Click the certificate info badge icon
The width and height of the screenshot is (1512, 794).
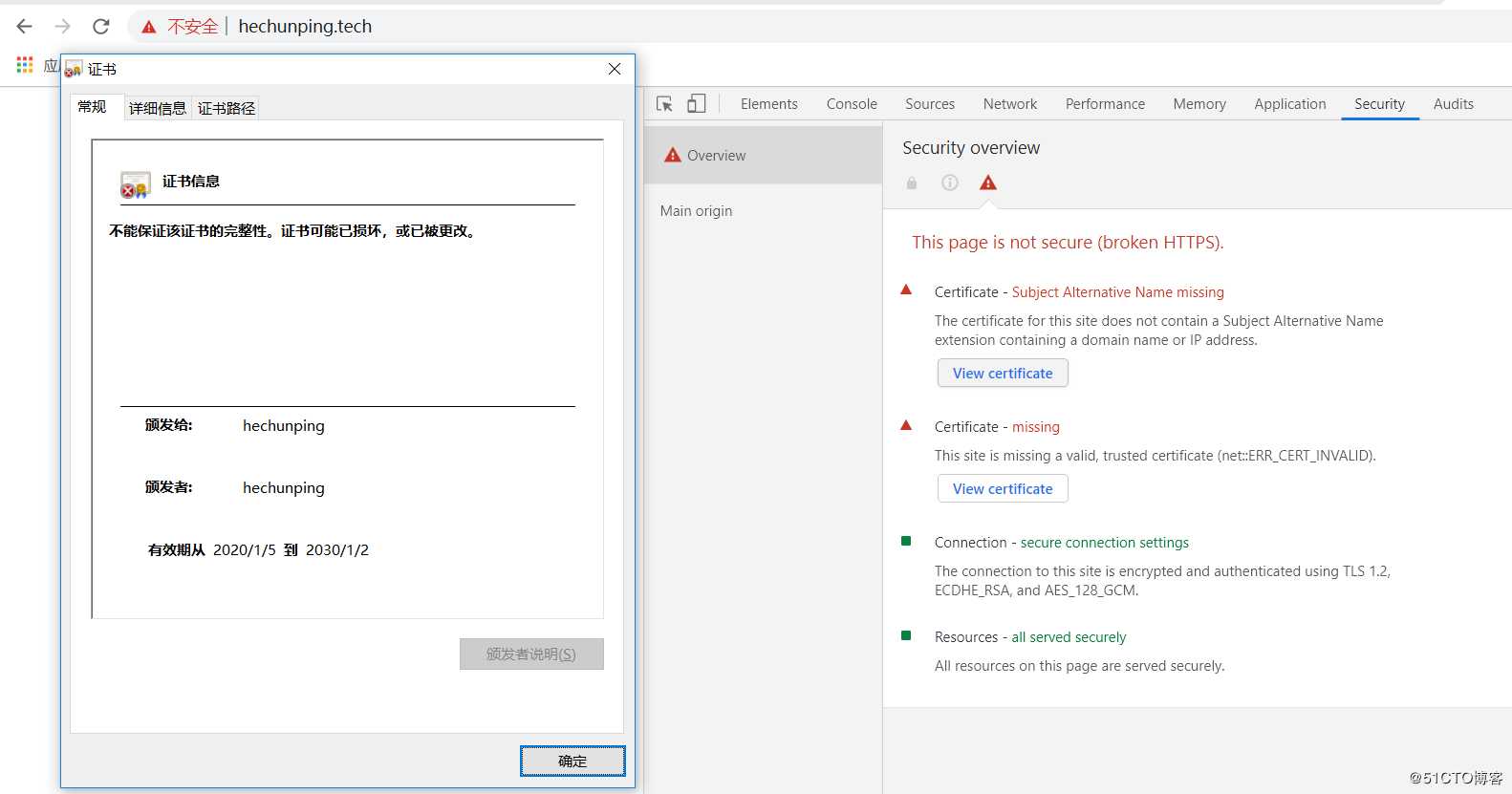click(x=136, y=184)
